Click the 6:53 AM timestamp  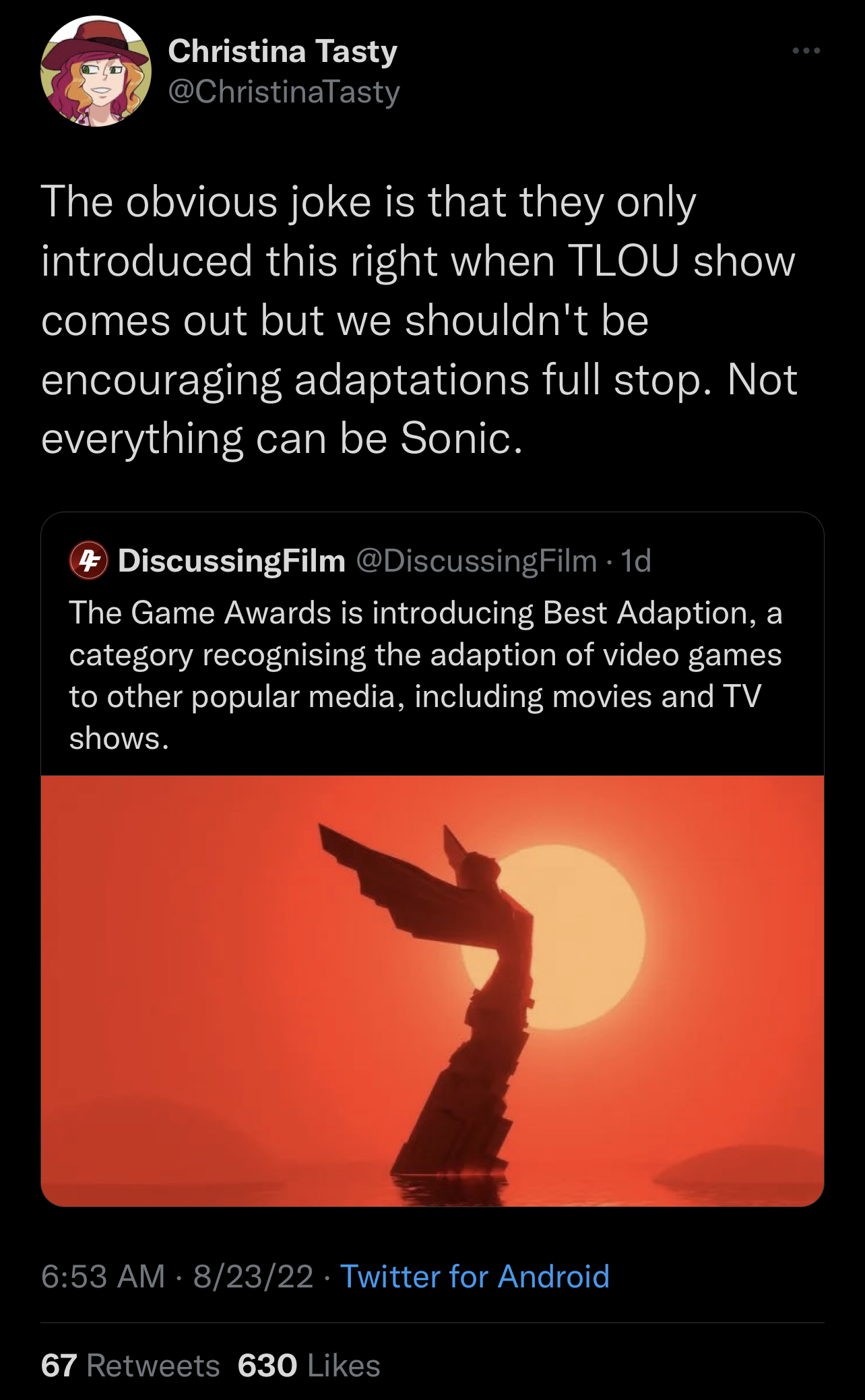[103, 1277]
